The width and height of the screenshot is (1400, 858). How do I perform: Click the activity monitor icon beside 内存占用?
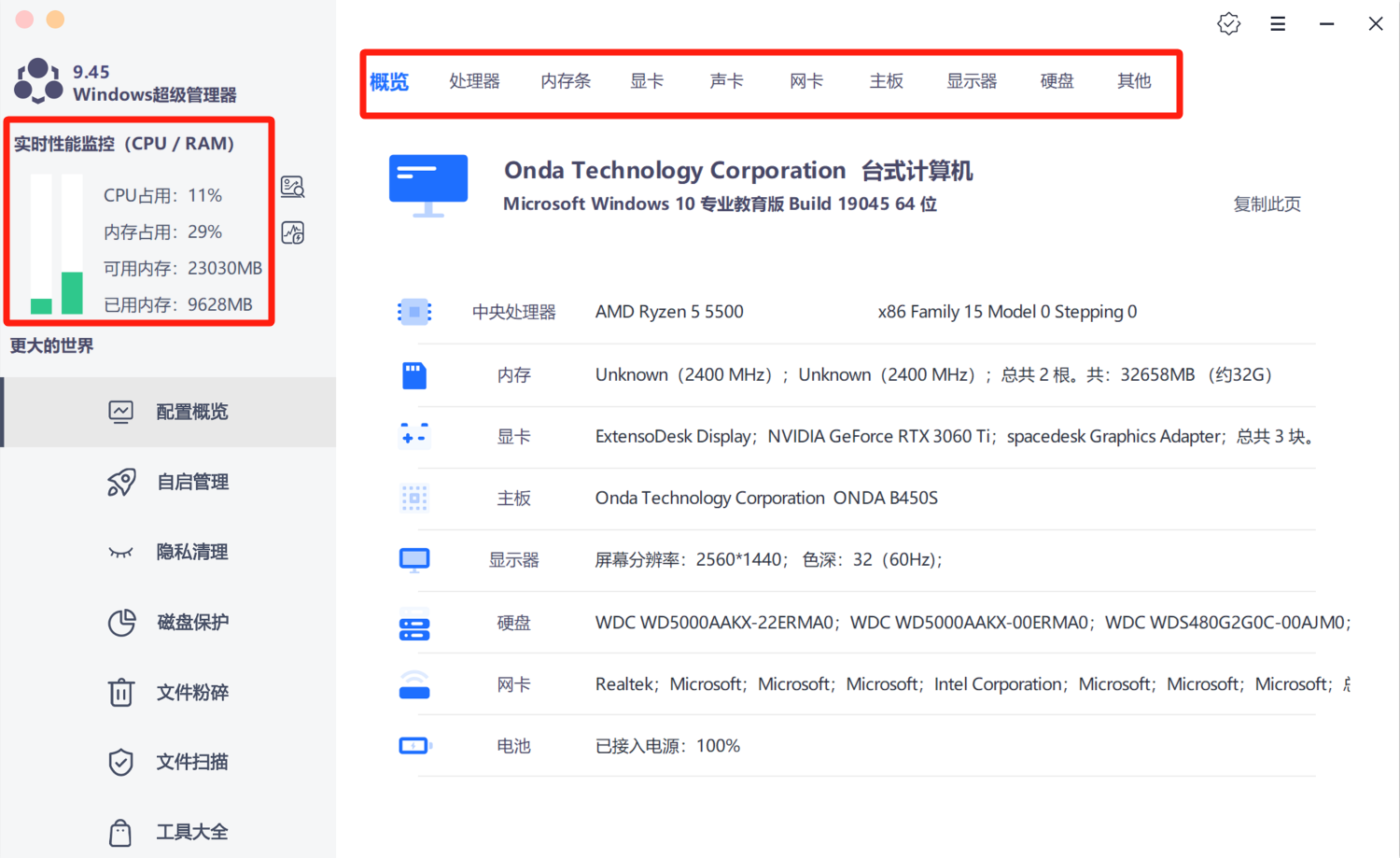pyautogui.click(x=293, y=232)
